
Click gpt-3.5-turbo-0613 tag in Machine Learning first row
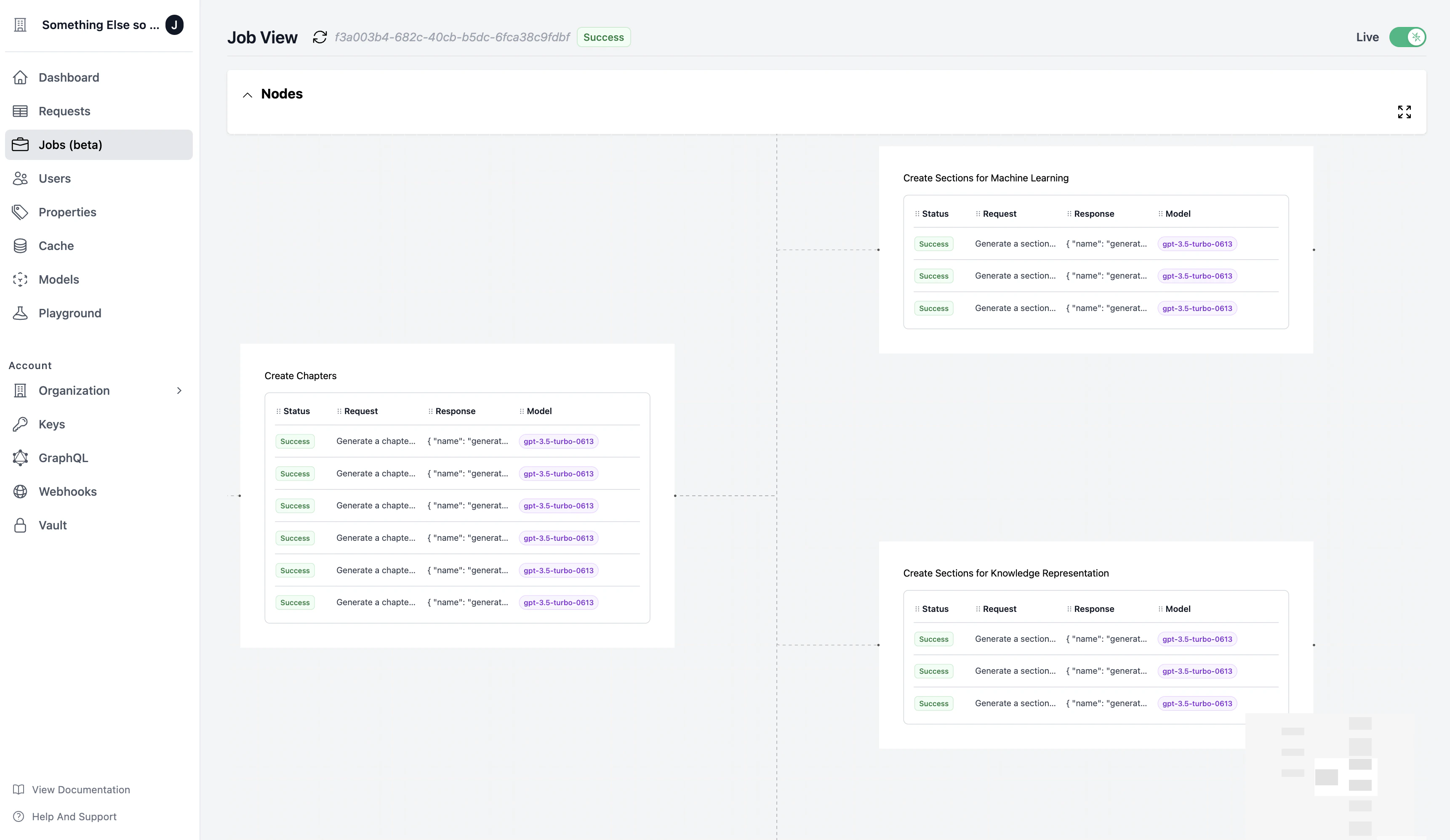(x=1197, y=244)
